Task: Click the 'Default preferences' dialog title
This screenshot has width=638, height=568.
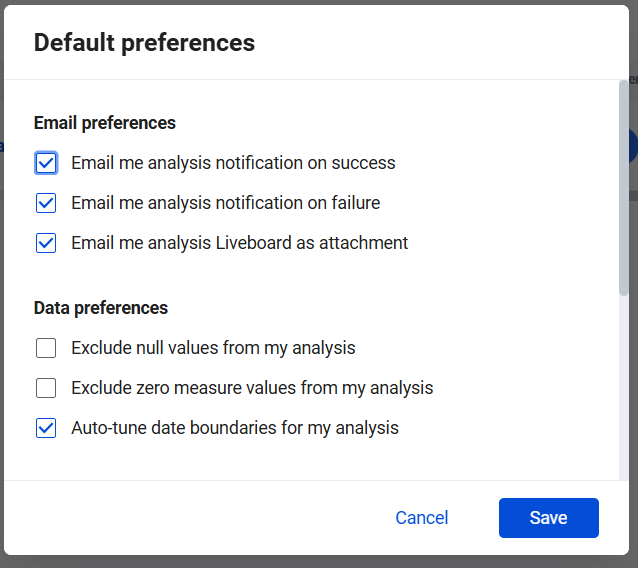Action: pos(144,43)
